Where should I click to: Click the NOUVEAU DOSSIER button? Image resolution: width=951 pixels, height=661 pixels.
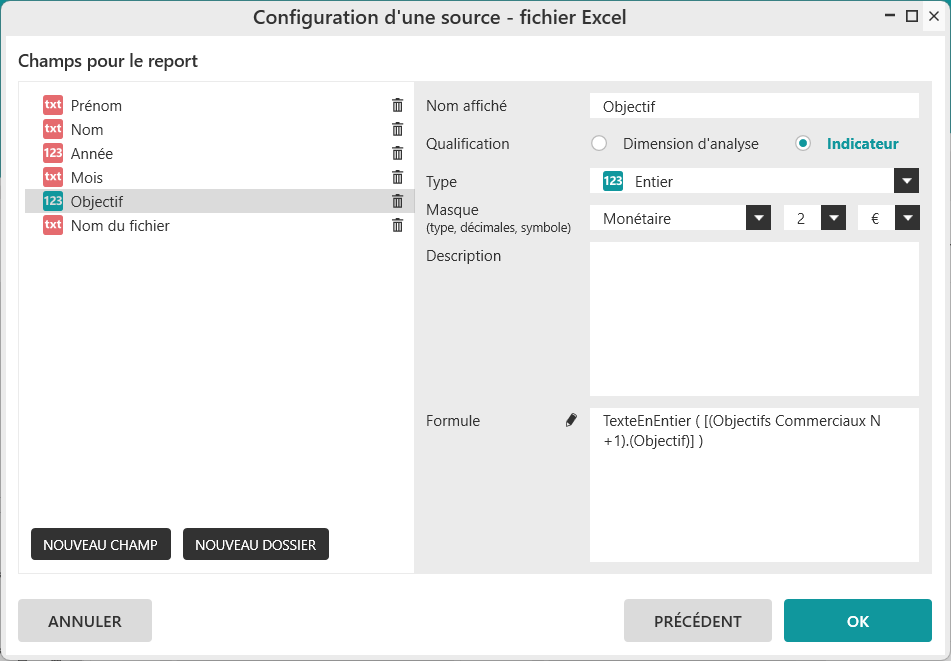pos(255,544)
